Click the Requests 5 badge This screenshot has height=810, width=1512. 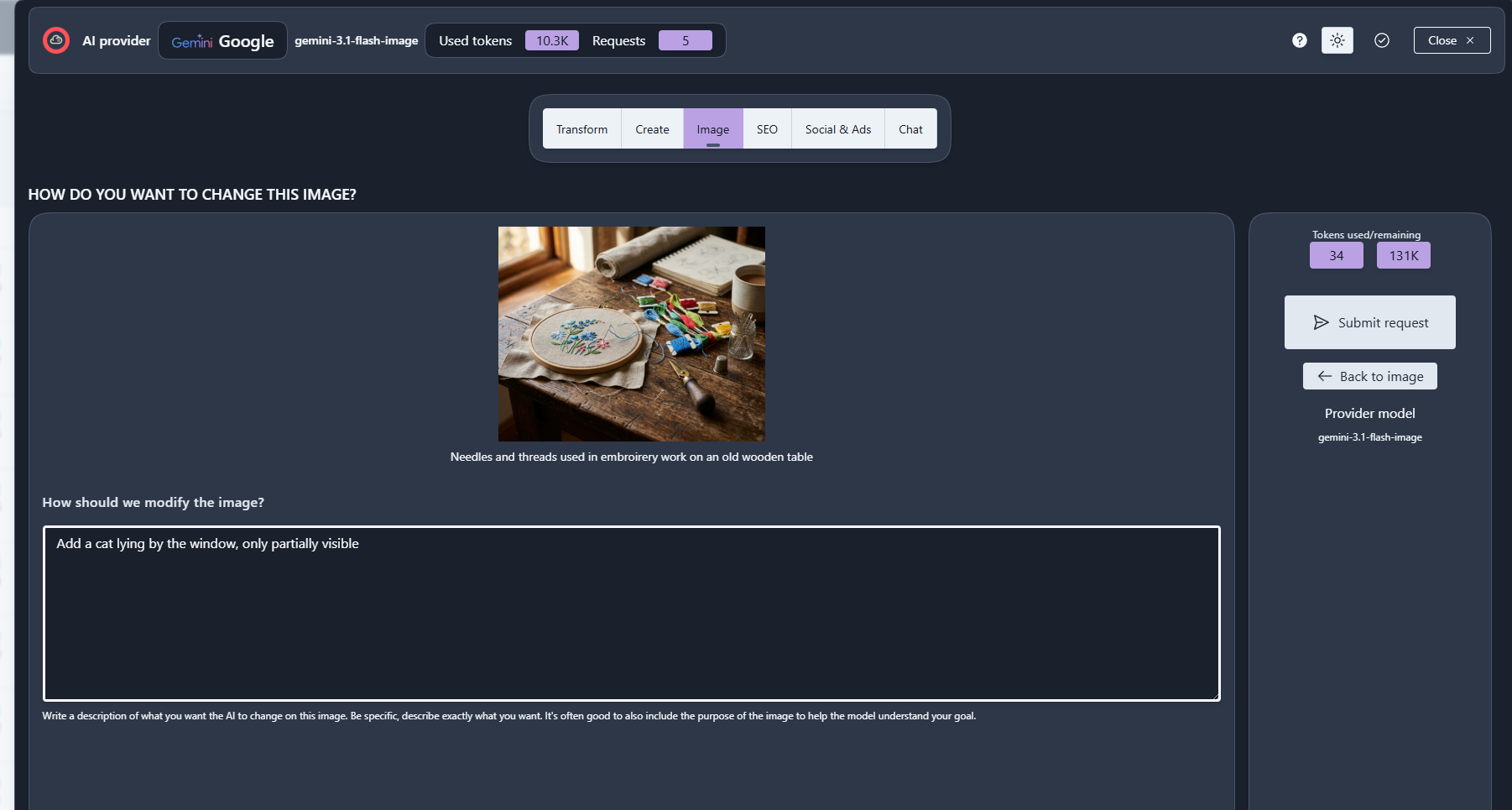point(686,40)
